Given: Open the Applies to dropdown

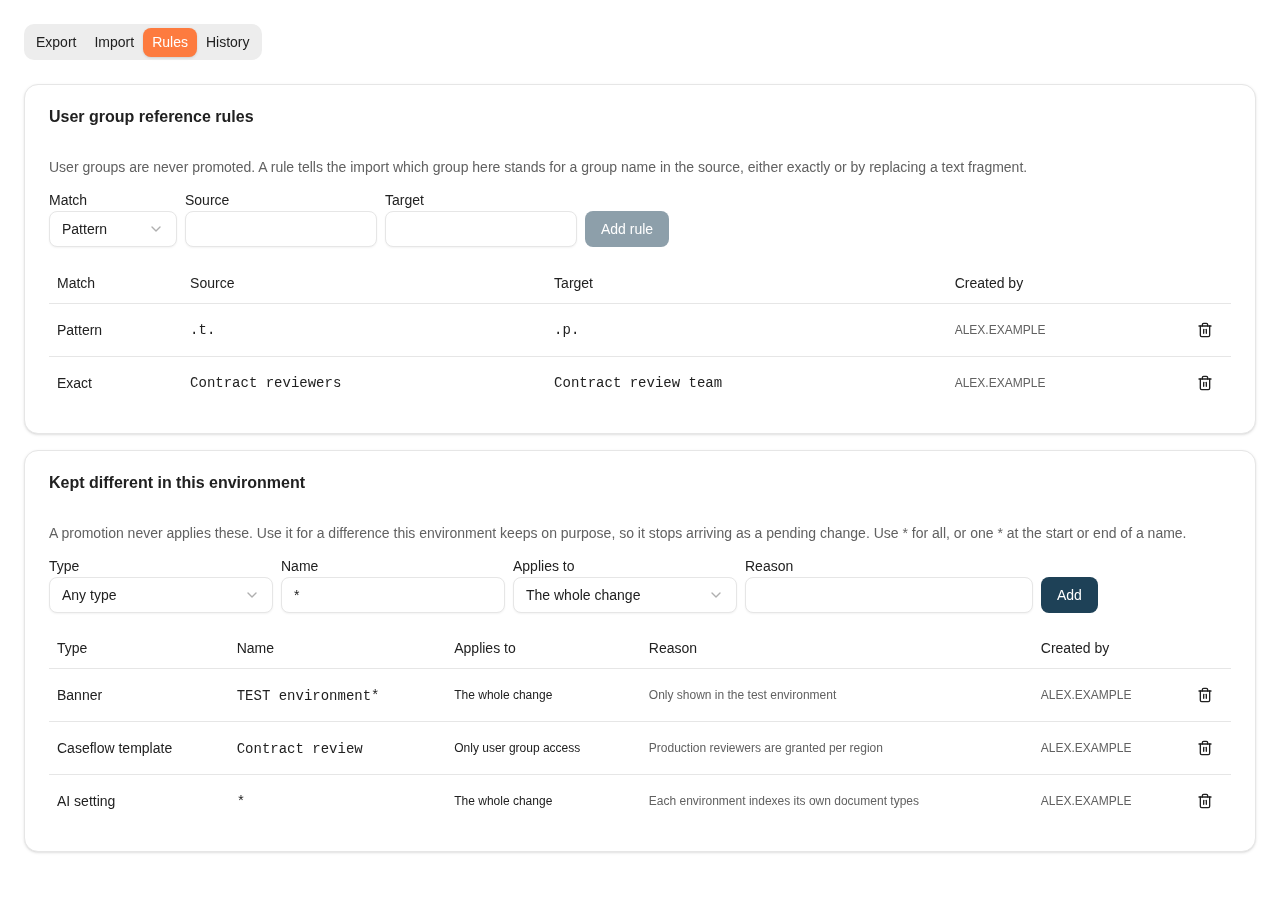Looking at the screenshot, I should click(x=625, y=595).
